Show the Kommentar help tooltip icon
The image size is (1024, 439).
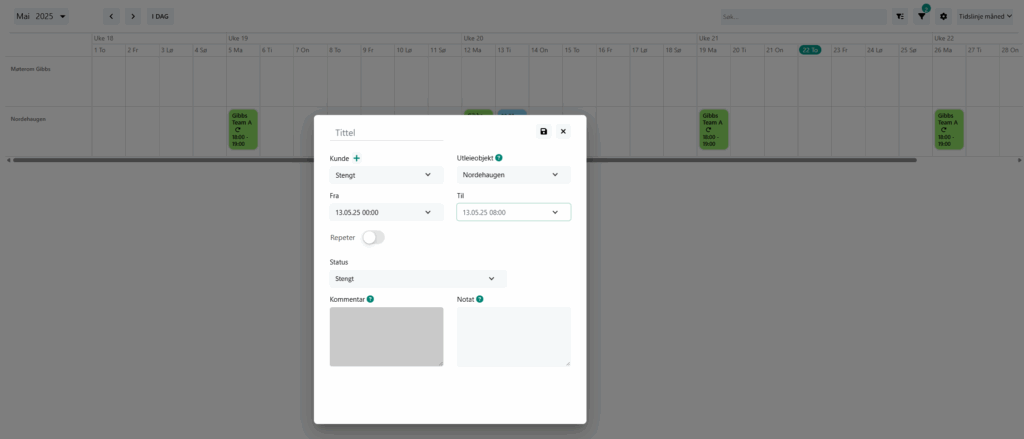(371, 299)
